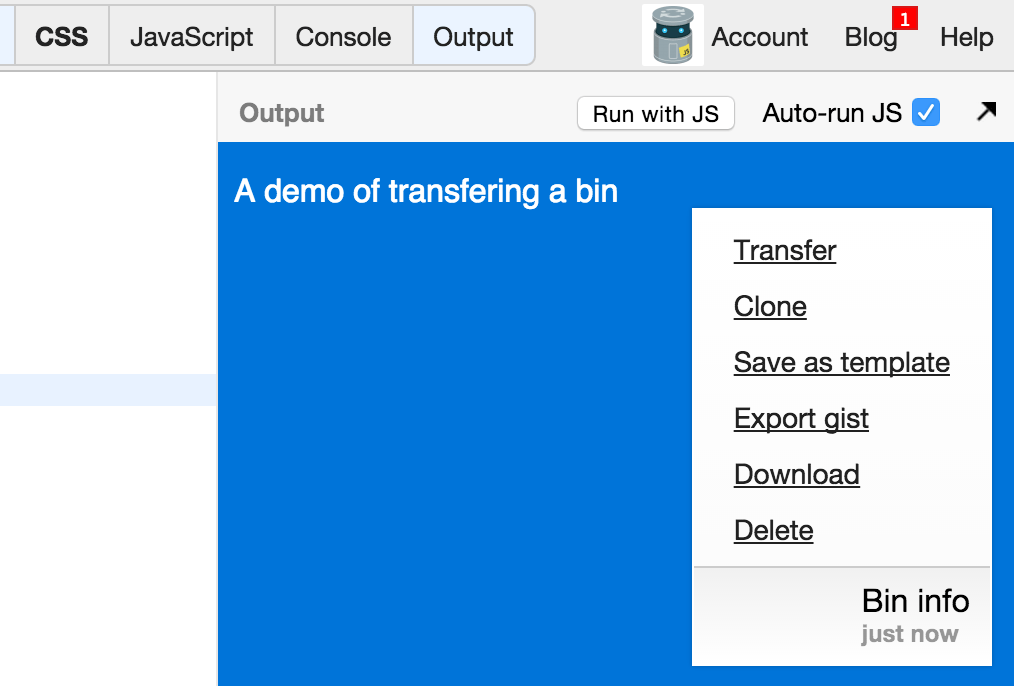Save the bin as a template
The image size is (1014, 686).
(x=841, y=362)
